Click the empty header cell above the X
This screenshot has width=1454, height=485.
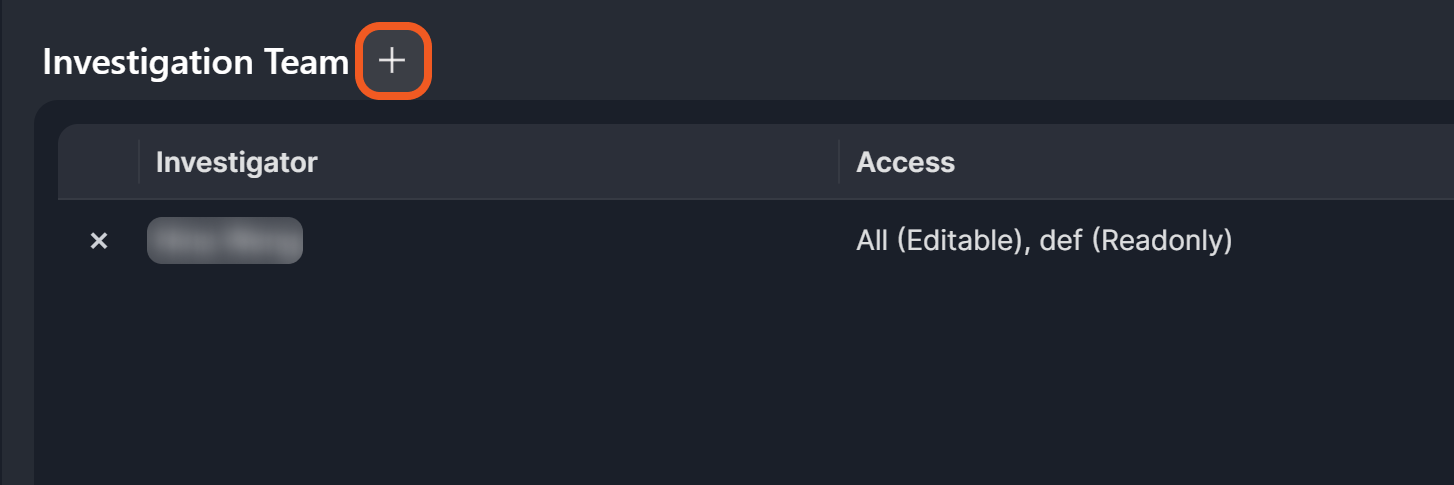(x=98, y=162)
